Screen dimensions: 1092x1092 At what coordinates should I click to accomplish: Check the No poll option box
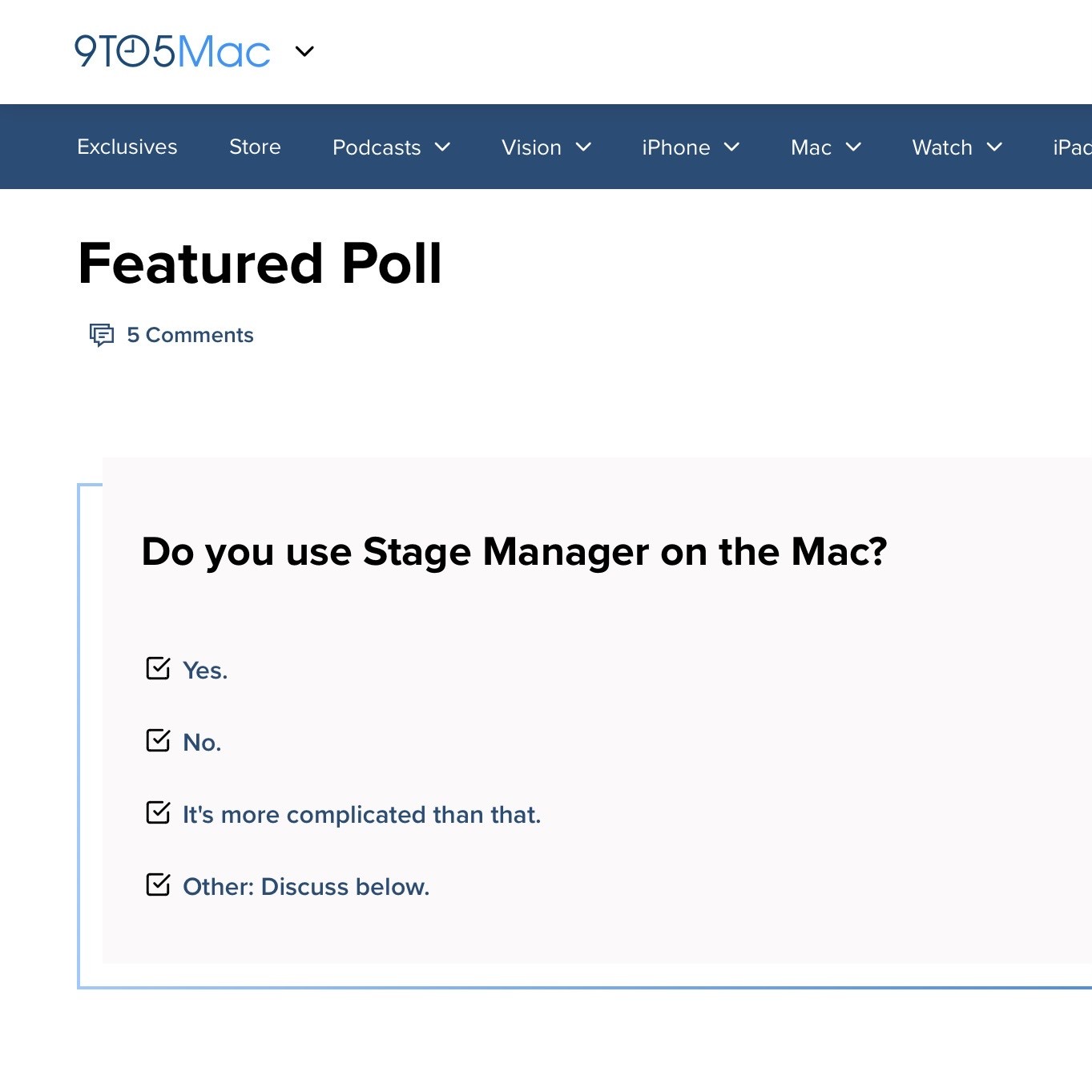coord(158,740)
